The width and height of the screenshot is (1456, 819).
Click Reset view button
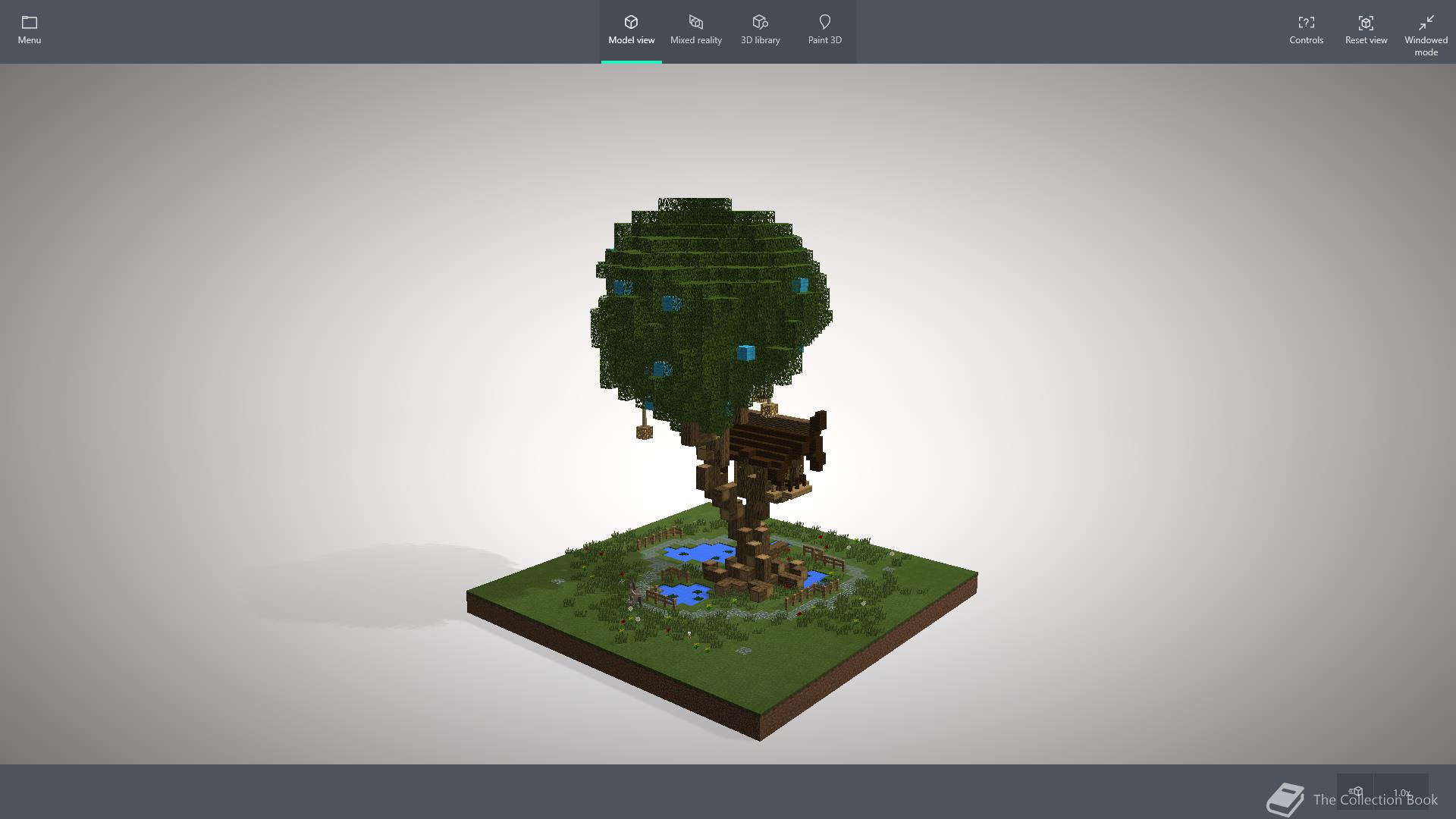1366,30
